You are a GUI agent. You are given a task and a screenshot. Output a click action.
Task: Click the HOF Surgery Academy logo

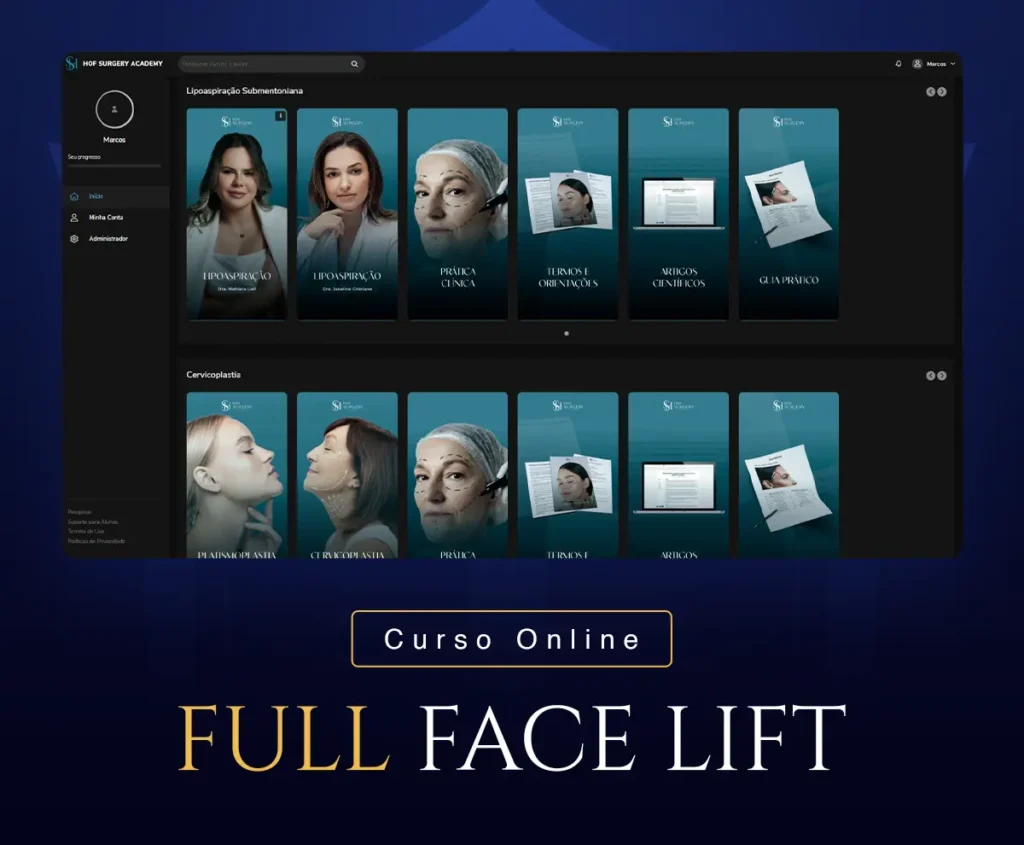114,63
